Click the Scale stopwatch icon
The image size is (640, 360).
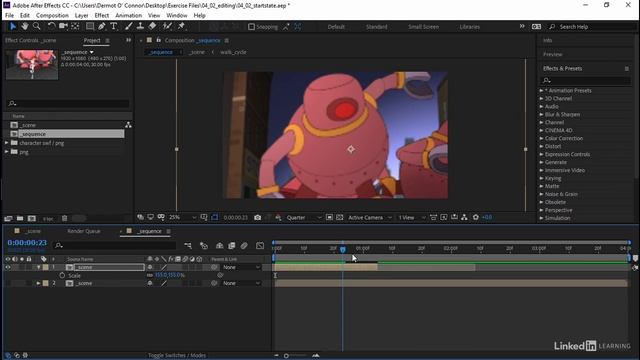(x=62, y=276)
